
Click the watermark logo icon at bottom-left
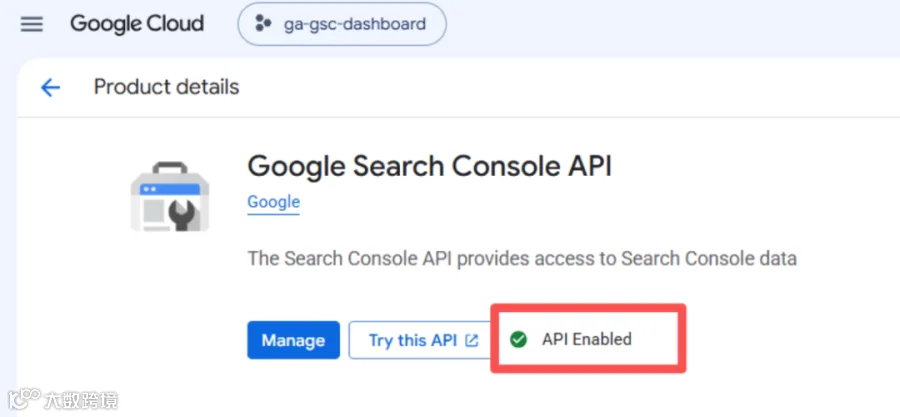click(x=24, y=399)
